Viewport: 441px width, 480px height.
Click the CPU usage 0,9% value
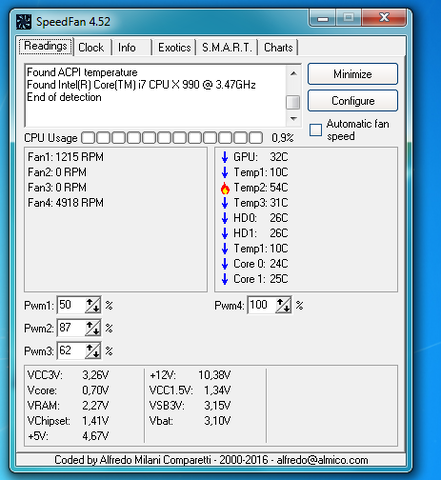click(x=282, y=138)
